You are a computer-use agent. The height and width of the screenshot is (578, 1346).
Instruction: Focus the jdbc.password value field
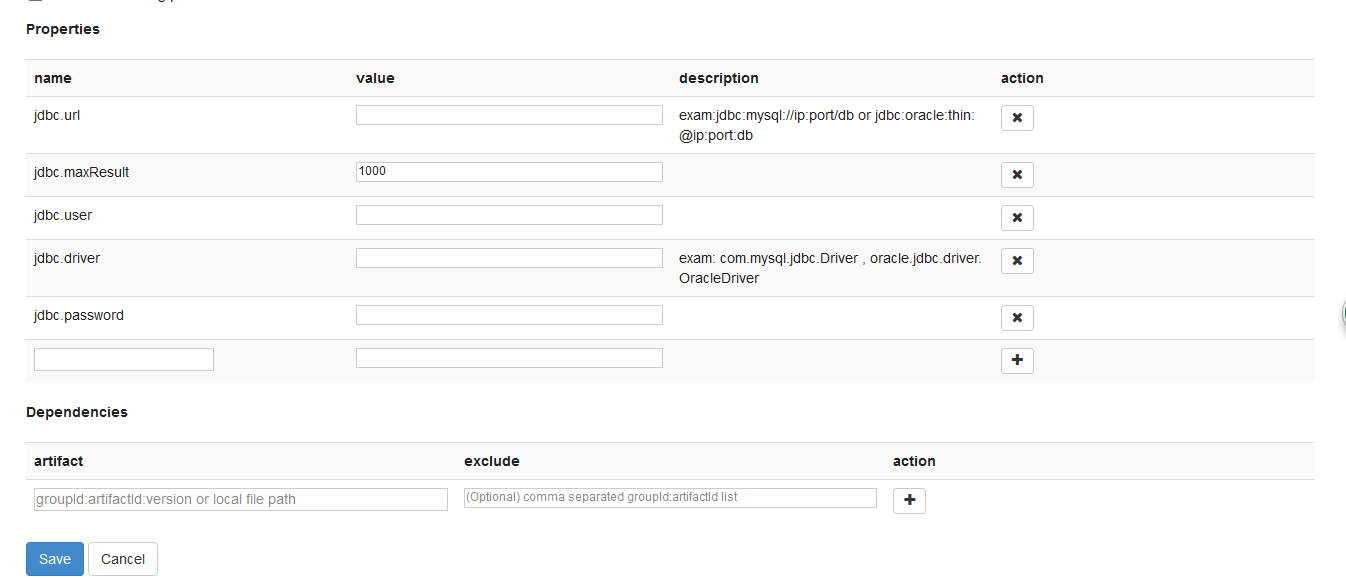[x=509, y=315]
